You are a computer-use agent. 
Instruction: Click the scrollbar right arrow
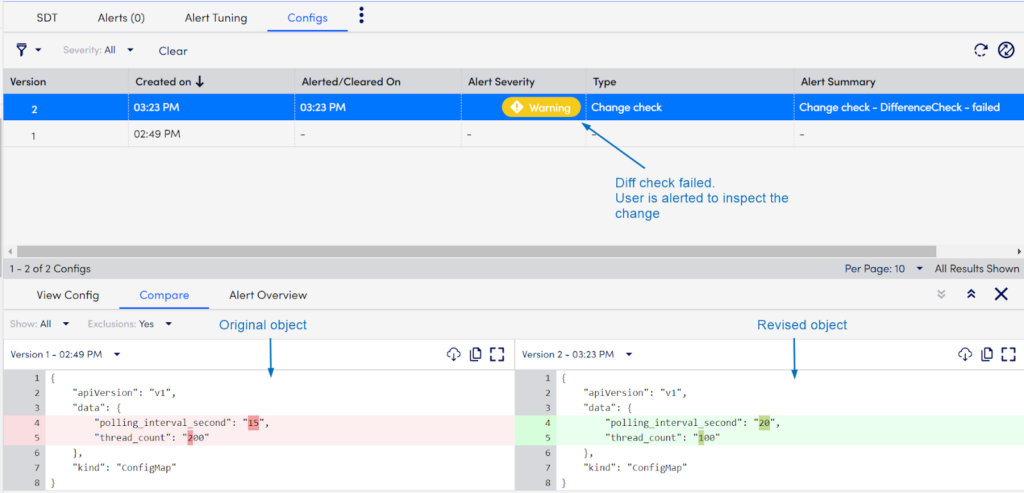[1019, 251]
